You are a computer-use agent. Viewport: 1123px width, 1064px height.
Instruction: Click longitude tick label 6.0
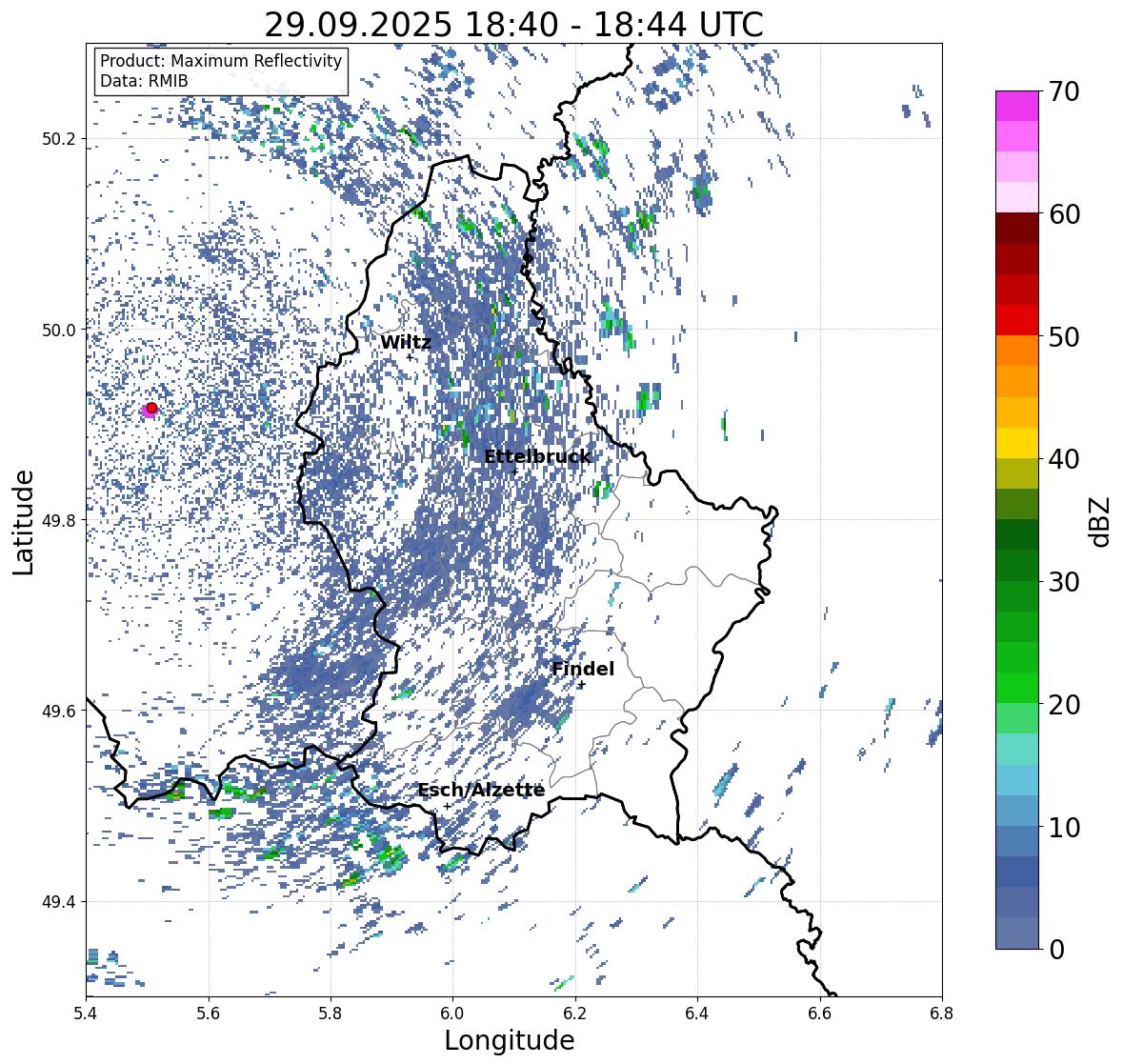coord(452,1013)
